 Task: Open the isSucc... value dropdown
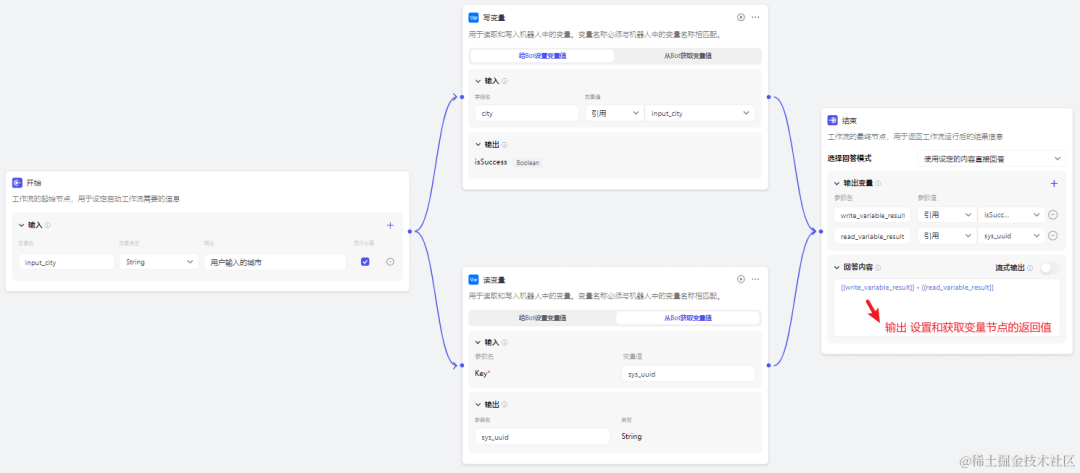1011,215
